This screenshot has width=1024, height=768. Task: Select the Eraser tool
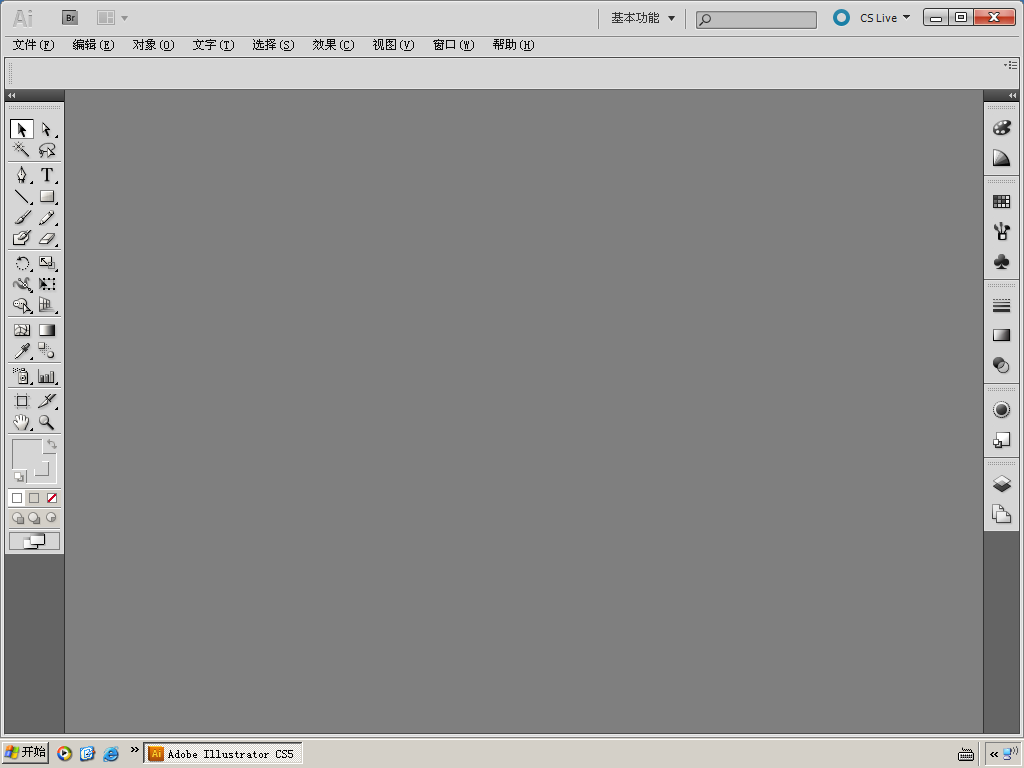46,238
